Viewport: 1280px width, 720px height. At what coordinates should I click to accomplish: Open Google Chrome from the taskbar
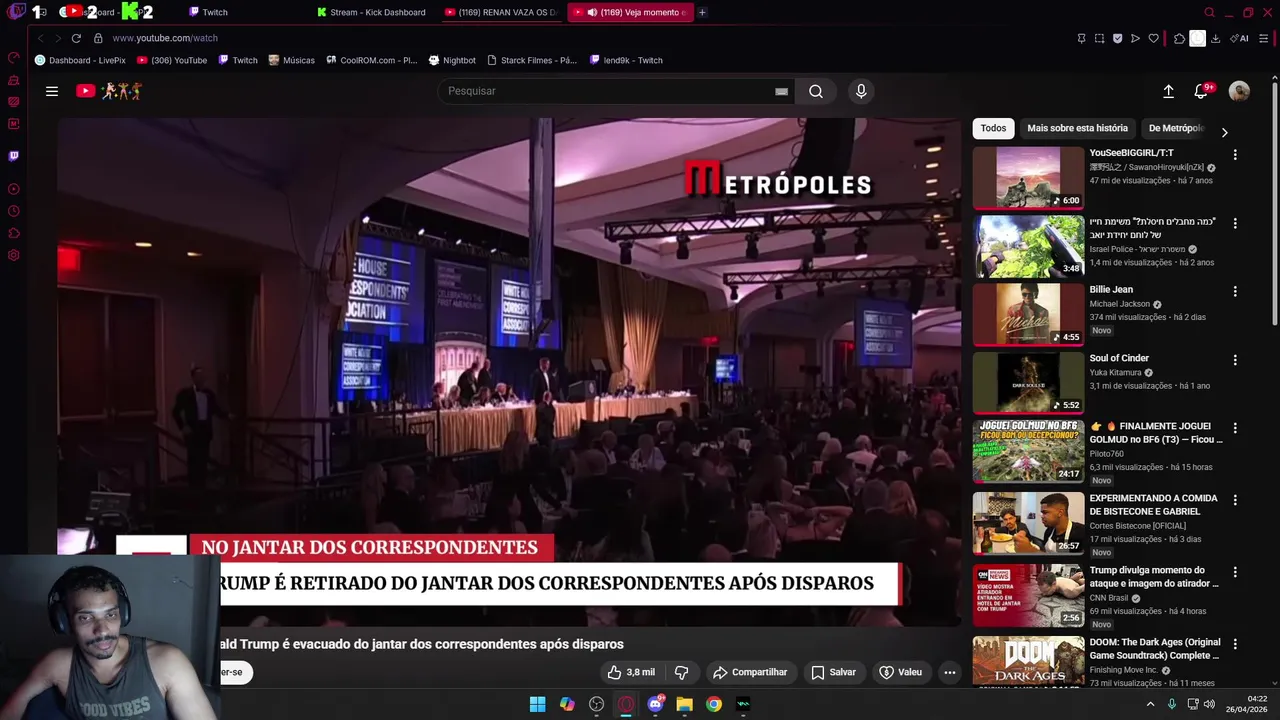click(713, 704)
